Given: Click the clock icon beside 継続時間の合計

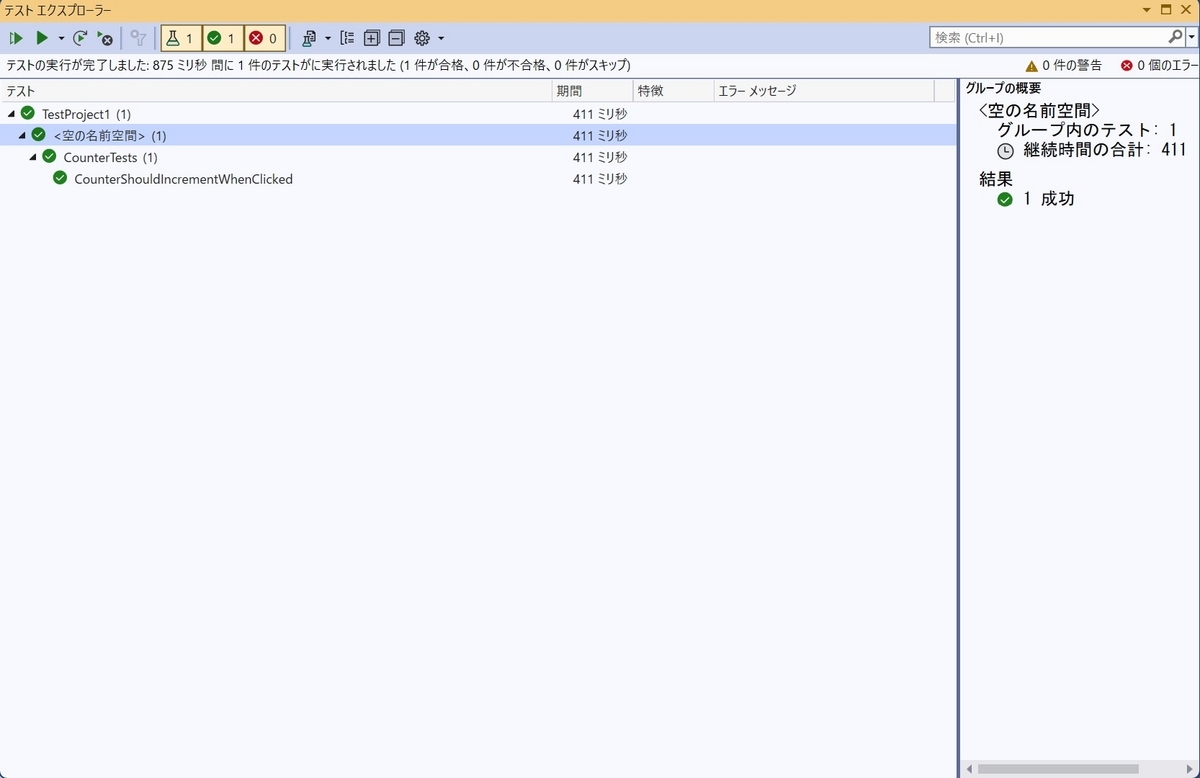Looking at the screenshot, I should click(x=1006, y=151).
